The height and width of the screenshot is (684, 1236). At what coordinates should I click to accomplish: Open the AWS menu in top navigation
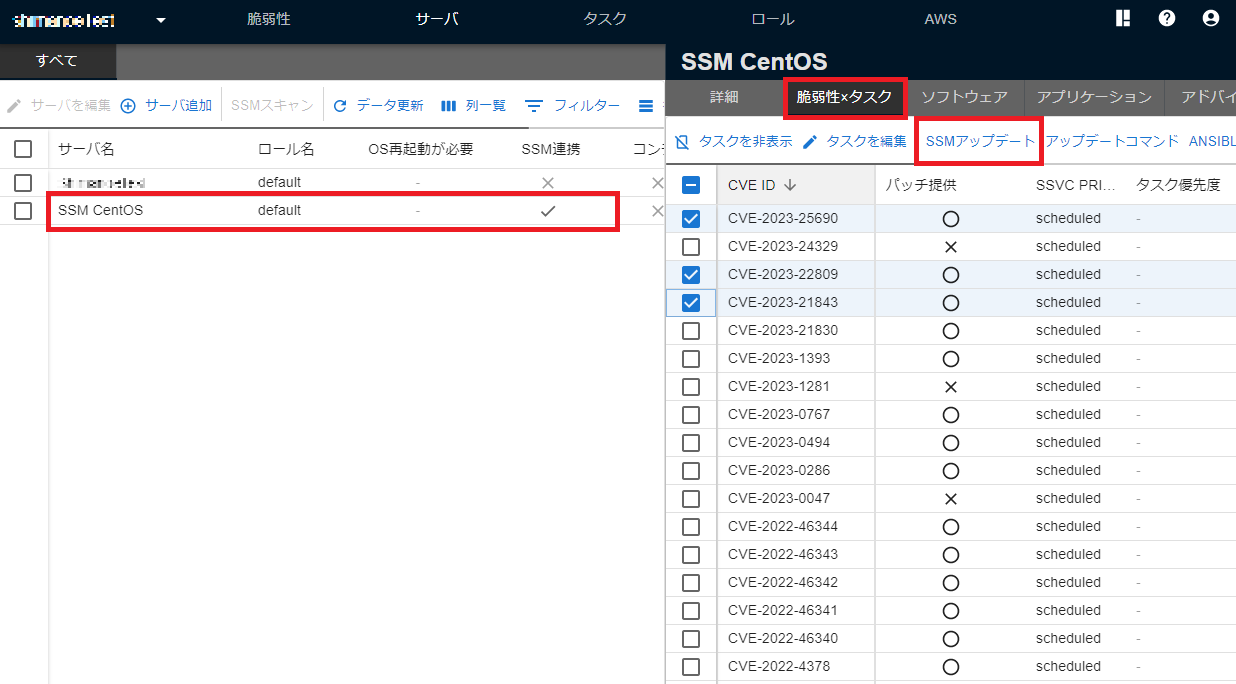pyautogui.click(x=940, y=19)
